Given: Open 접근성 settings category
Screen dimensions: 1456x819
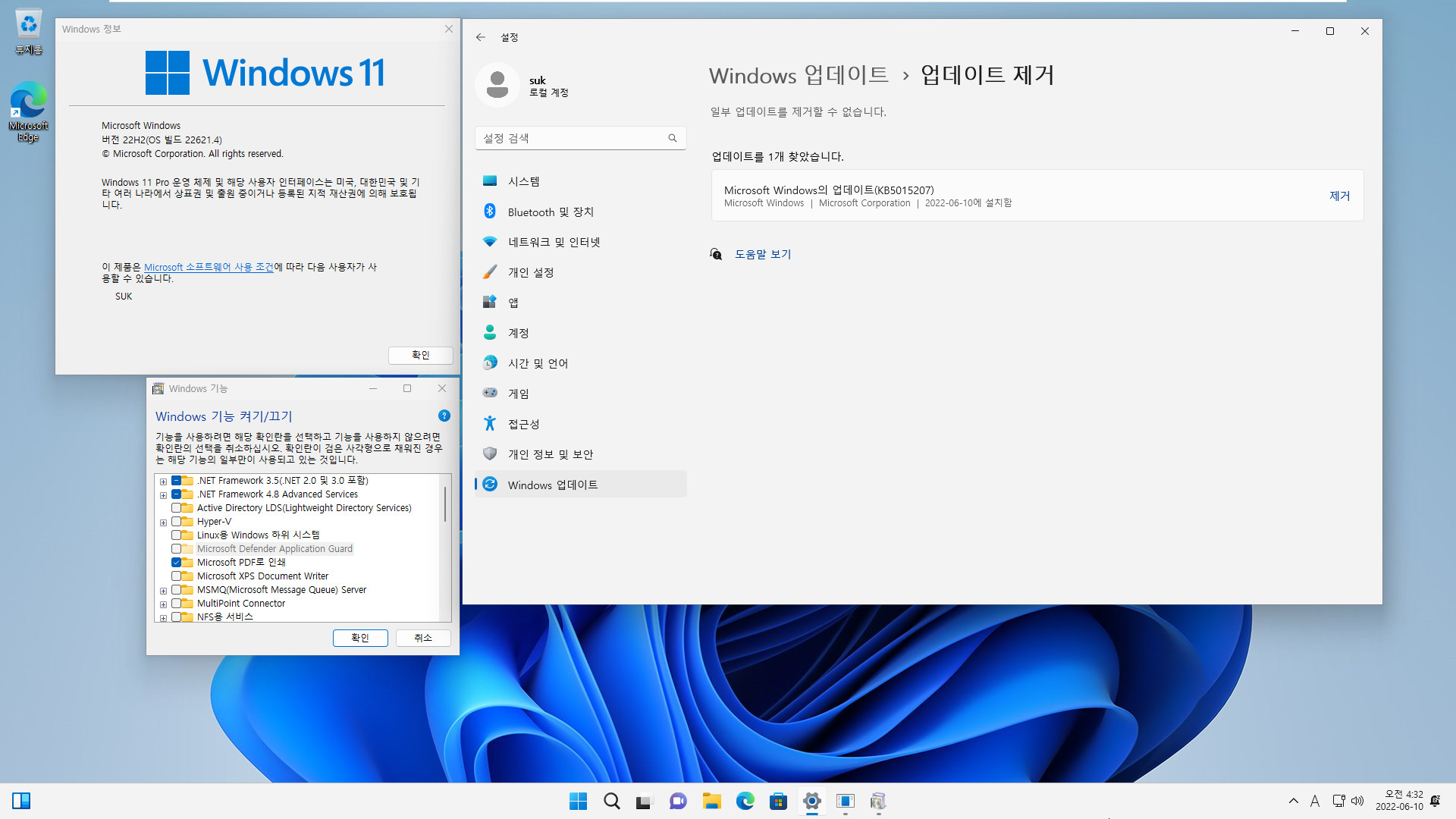Looking at the screenshot, I should pyautogui.click(x=580, y=424).
